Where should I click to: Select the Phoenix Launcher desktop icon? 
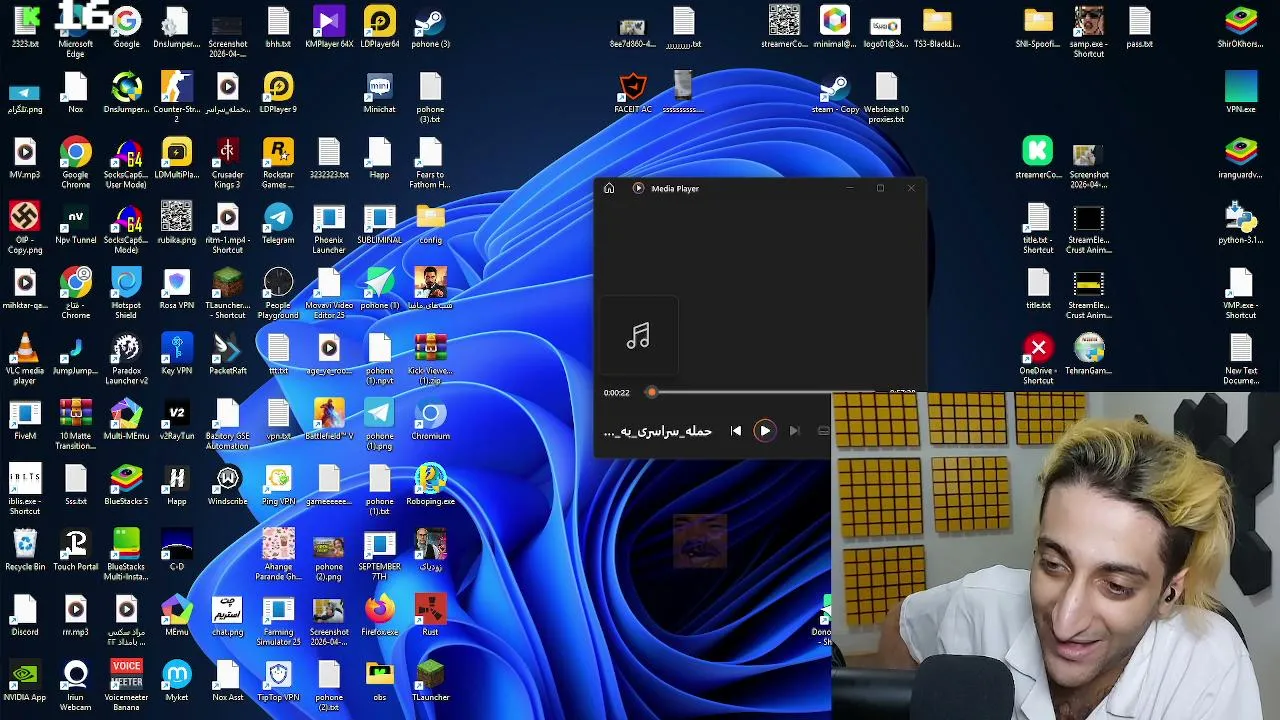[329, 228]
